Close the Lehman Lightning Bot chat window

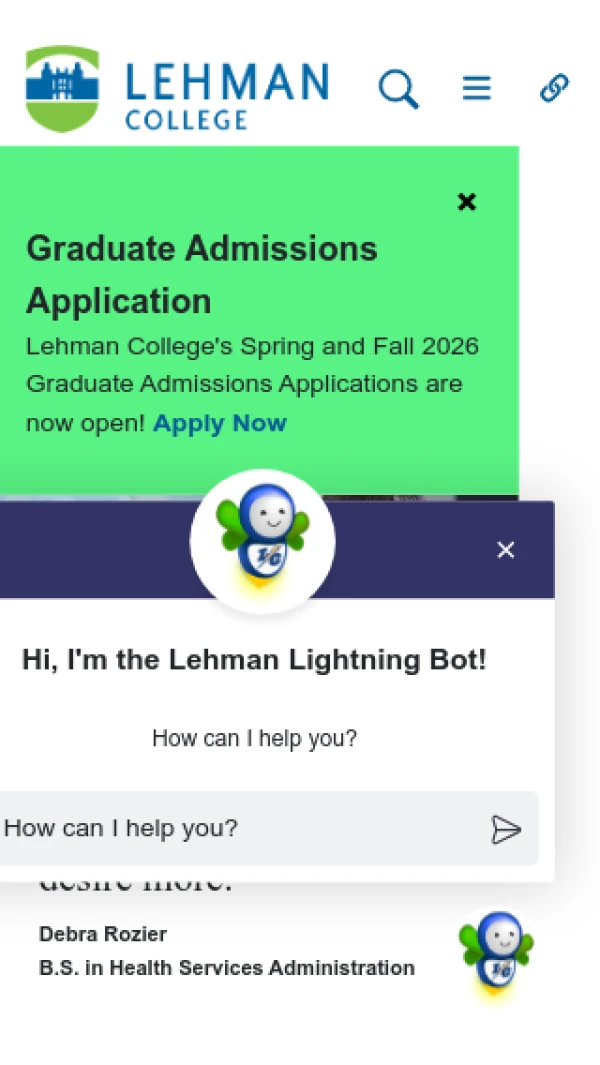click(x=506, y=550)
